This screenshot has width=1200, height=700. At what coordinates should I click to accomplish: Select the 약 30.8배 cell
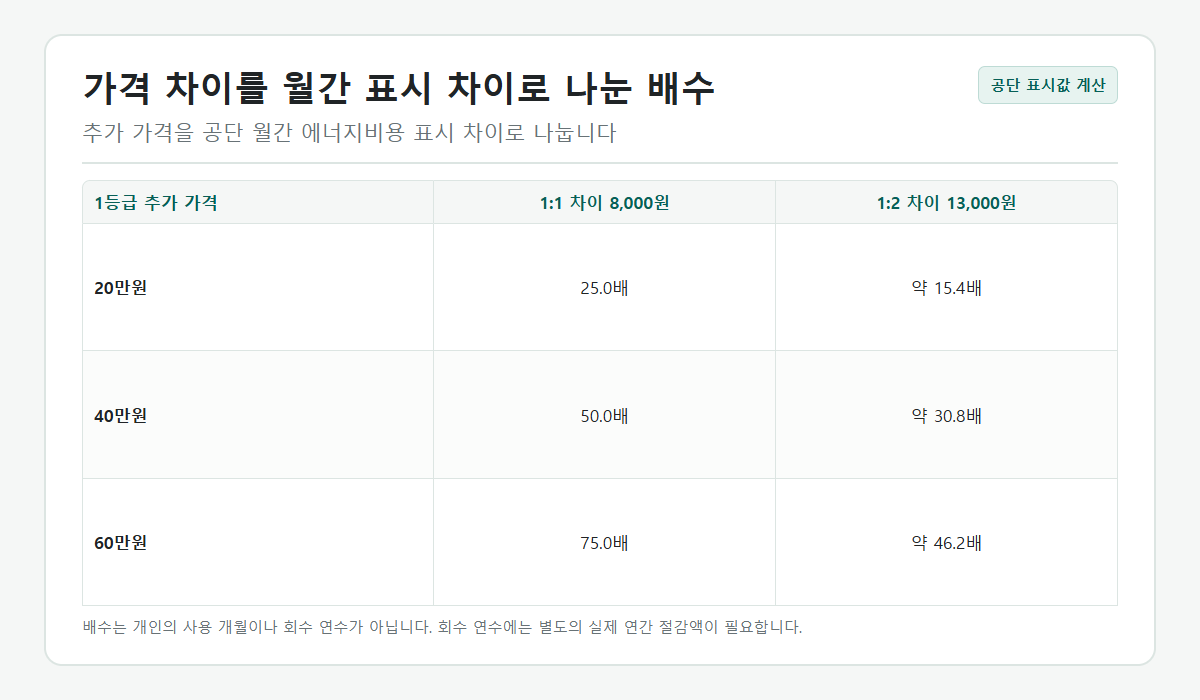[946, 415]
